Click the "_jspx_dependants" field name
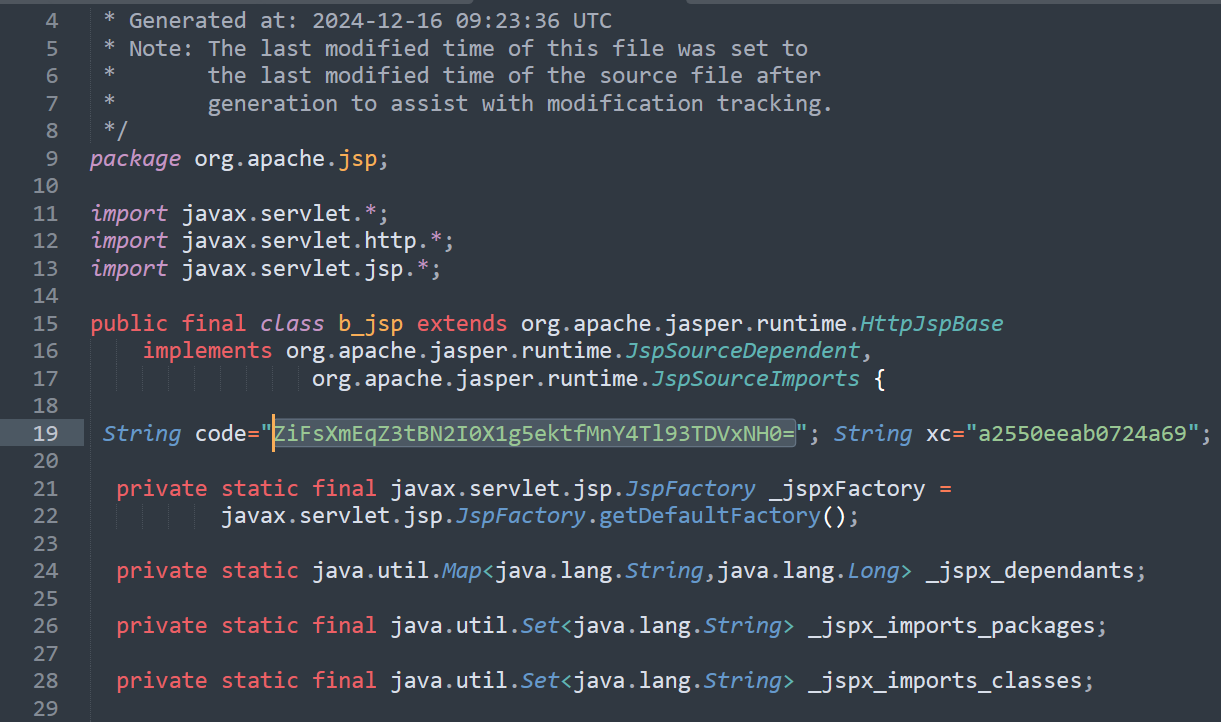The image size is (1221, 722). pyautogui.click(x=1030, y=570)
